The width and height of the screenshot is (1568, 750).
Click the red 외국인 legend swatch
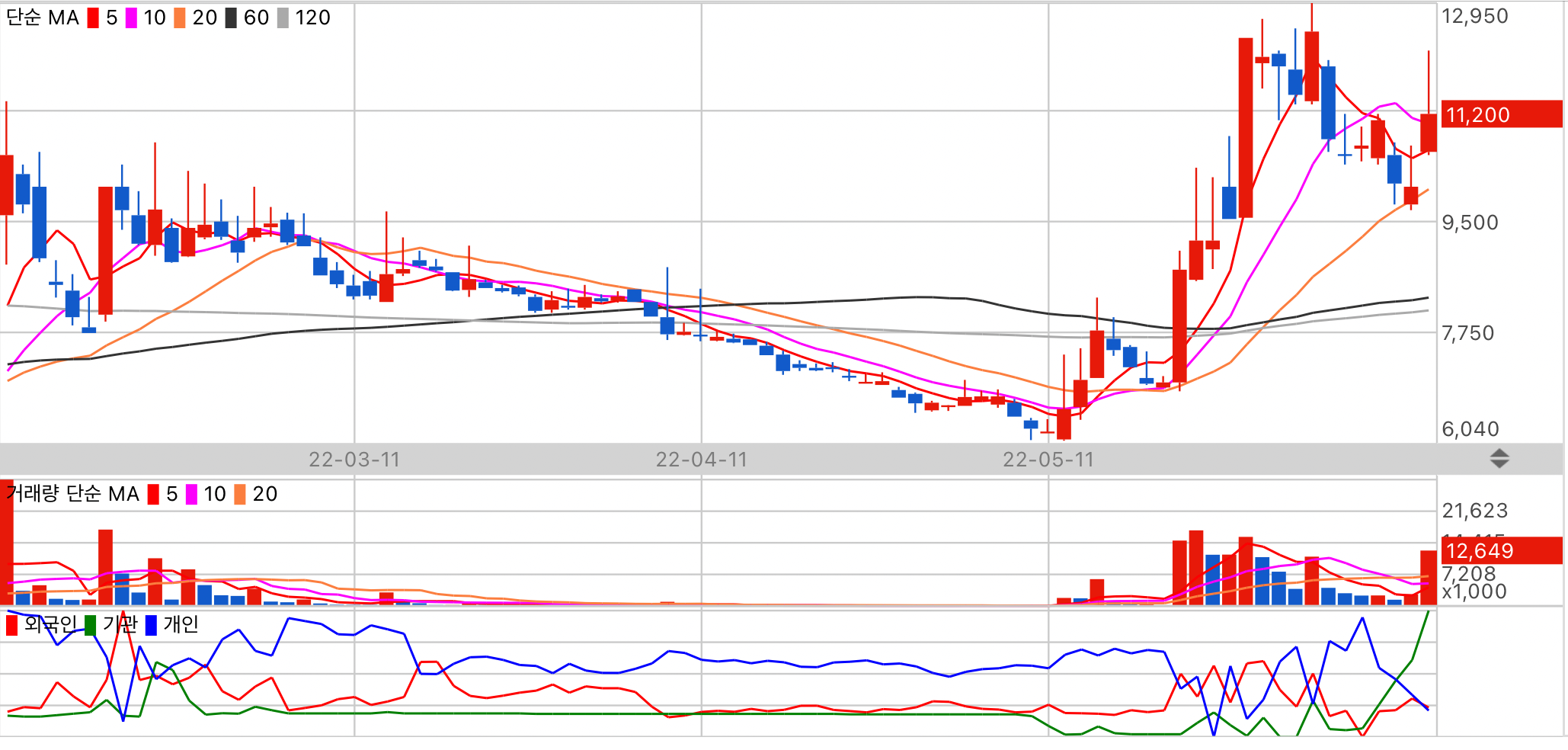(11, 625)
